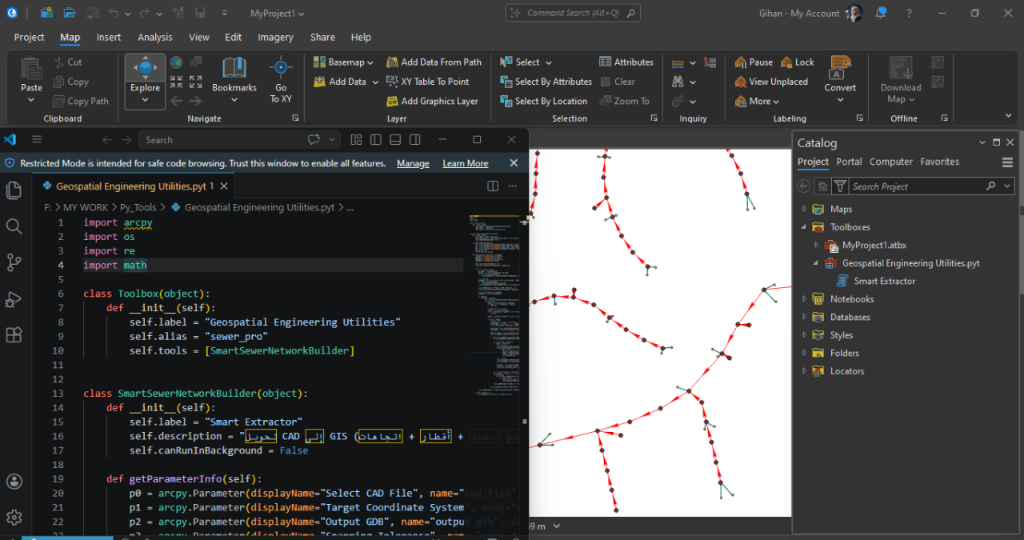Open VS Code customize layout button

(356, 140)
